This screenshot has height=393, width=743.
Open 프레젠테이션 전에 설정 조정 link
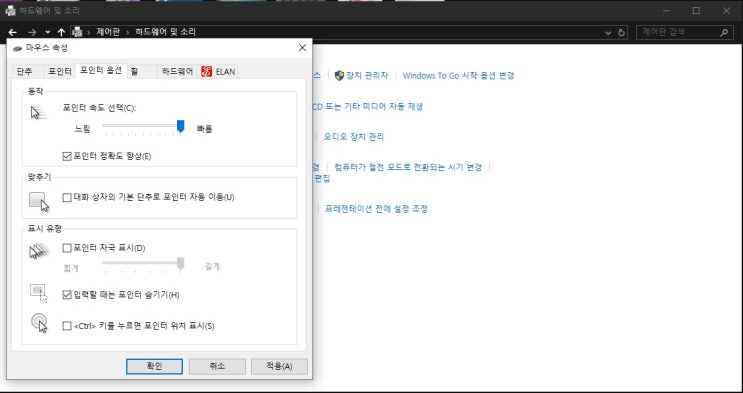coord(376,209)
